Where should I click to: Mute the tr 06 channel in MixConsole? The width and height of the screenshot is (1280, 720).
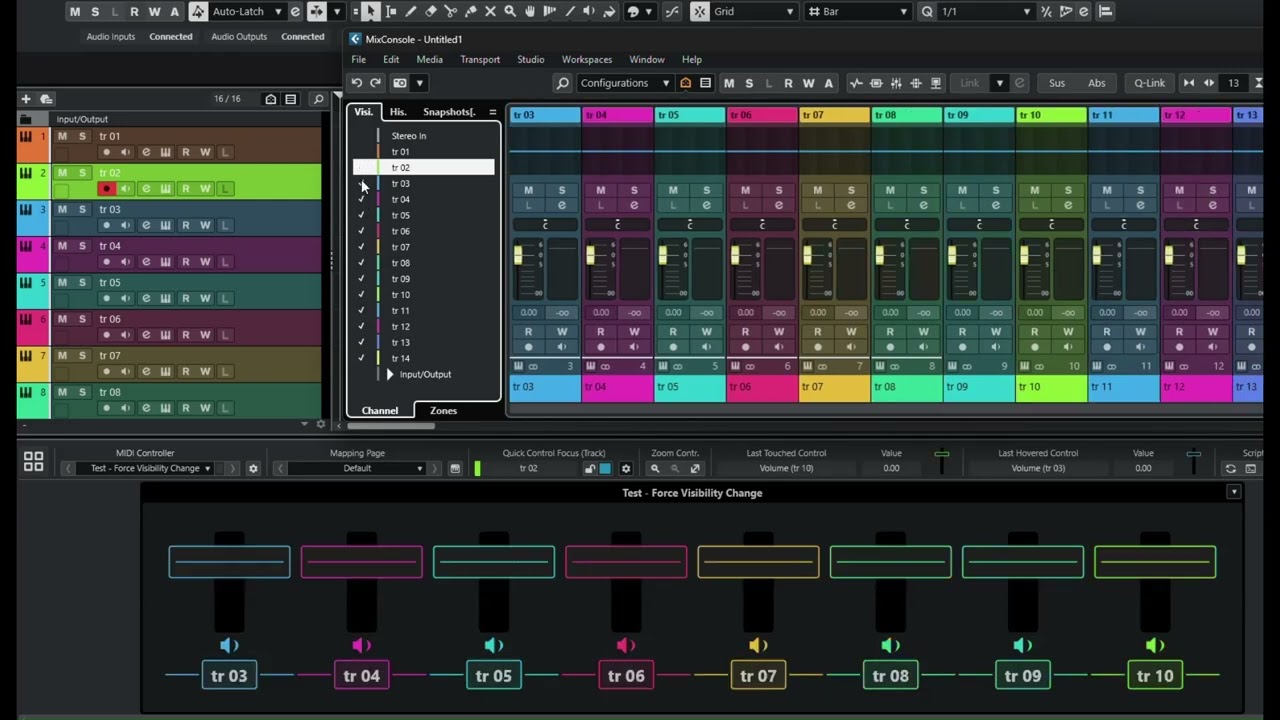click(745, 190)
